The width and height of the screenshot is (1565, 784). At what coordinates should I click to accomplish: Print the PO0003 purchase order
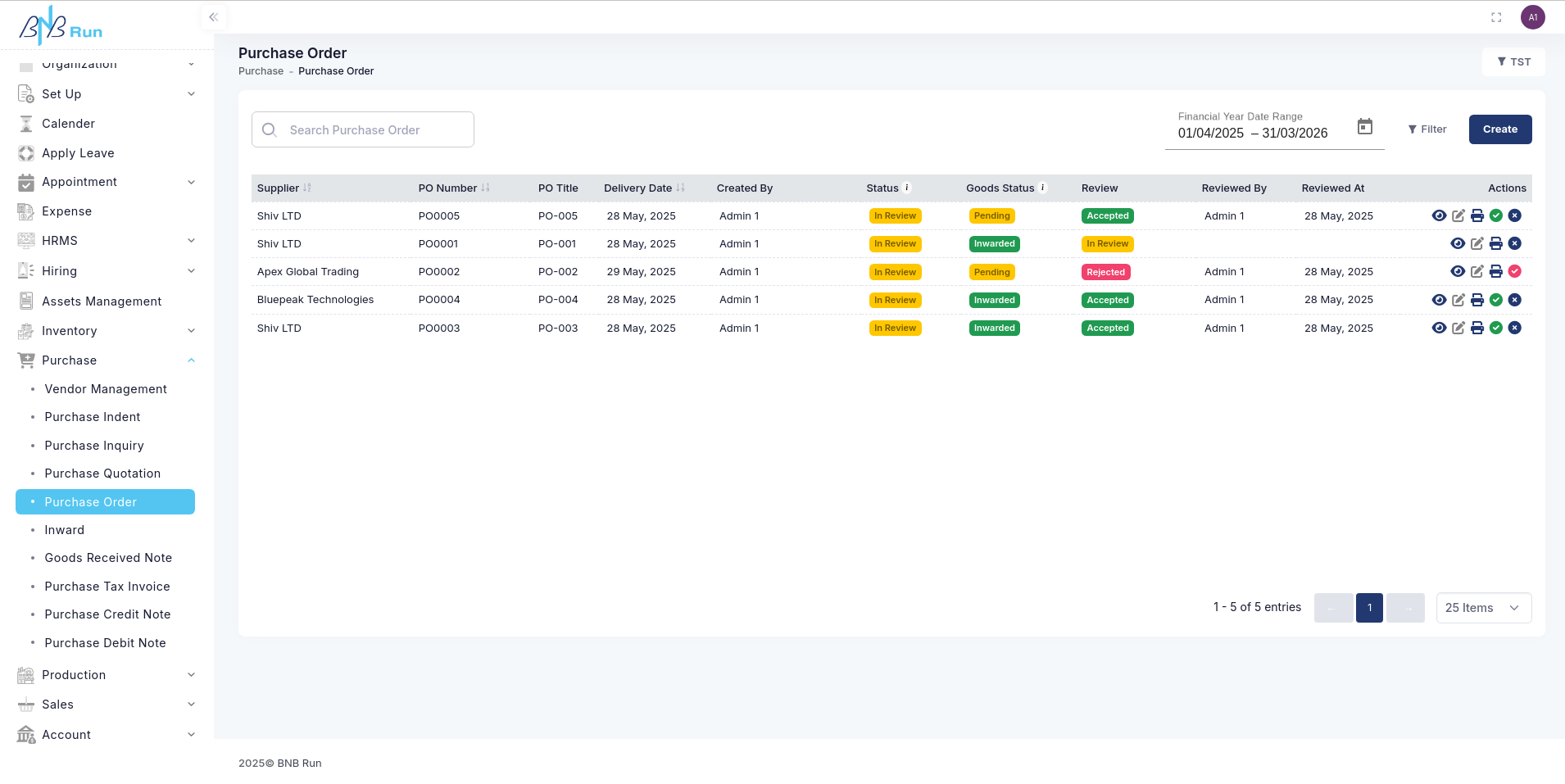coord(1477,328)
